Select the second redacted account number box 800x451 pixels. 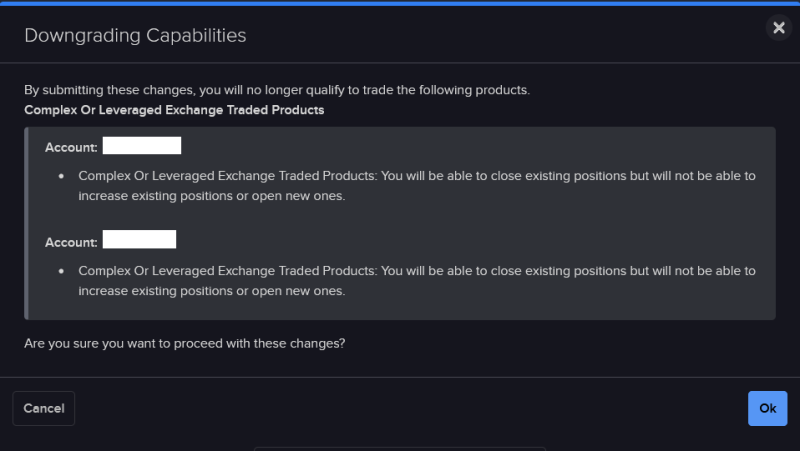tap(139, 239)
